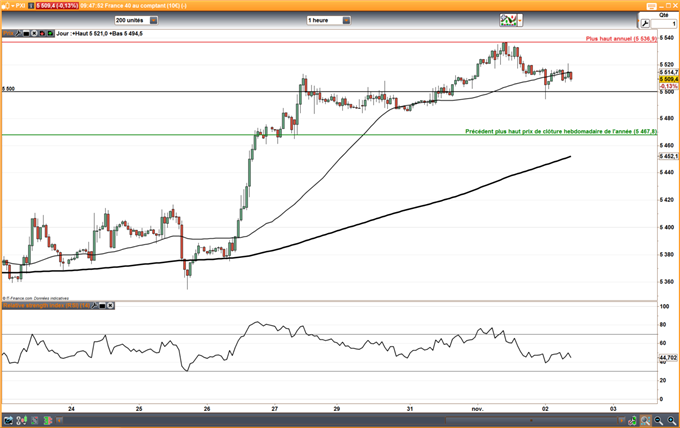Viewport: 680px width, 428px height.
Task: Click the yellow 5 509,4 current price tag
Action: [669, 79]
